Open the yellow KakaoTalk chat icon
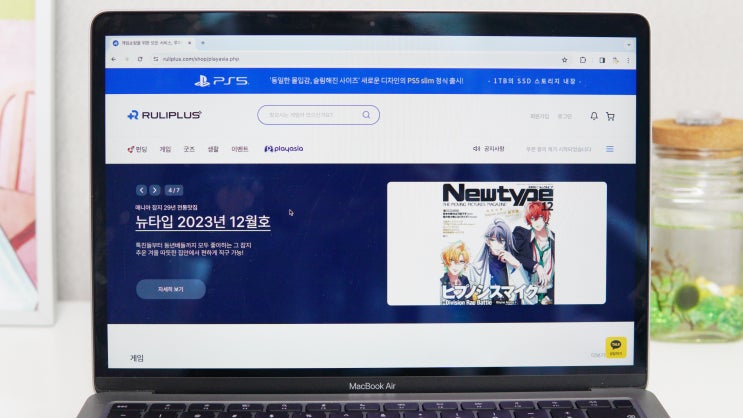This screenshot has width=743, height=418. pos(616,347)
